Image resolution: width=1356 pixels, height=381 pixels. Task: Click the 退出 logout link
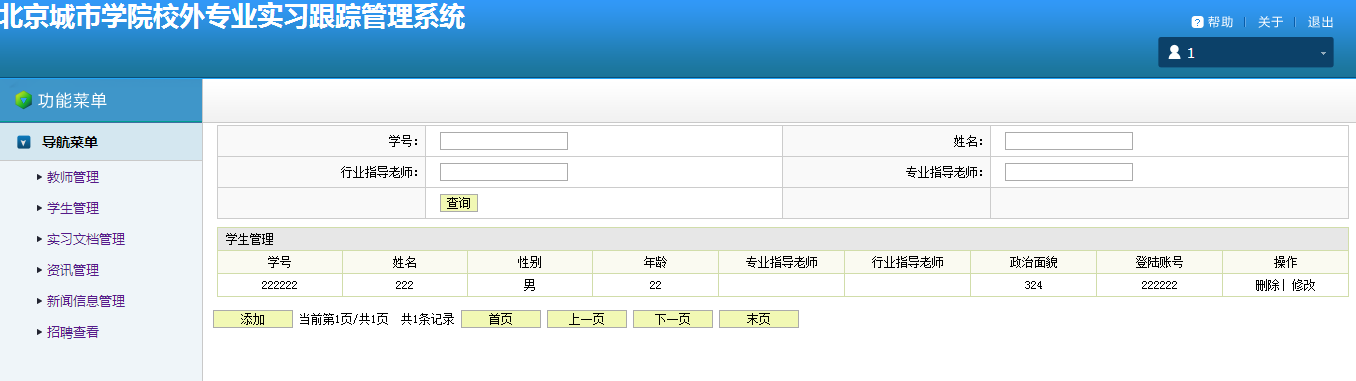tap(1321, 22)
